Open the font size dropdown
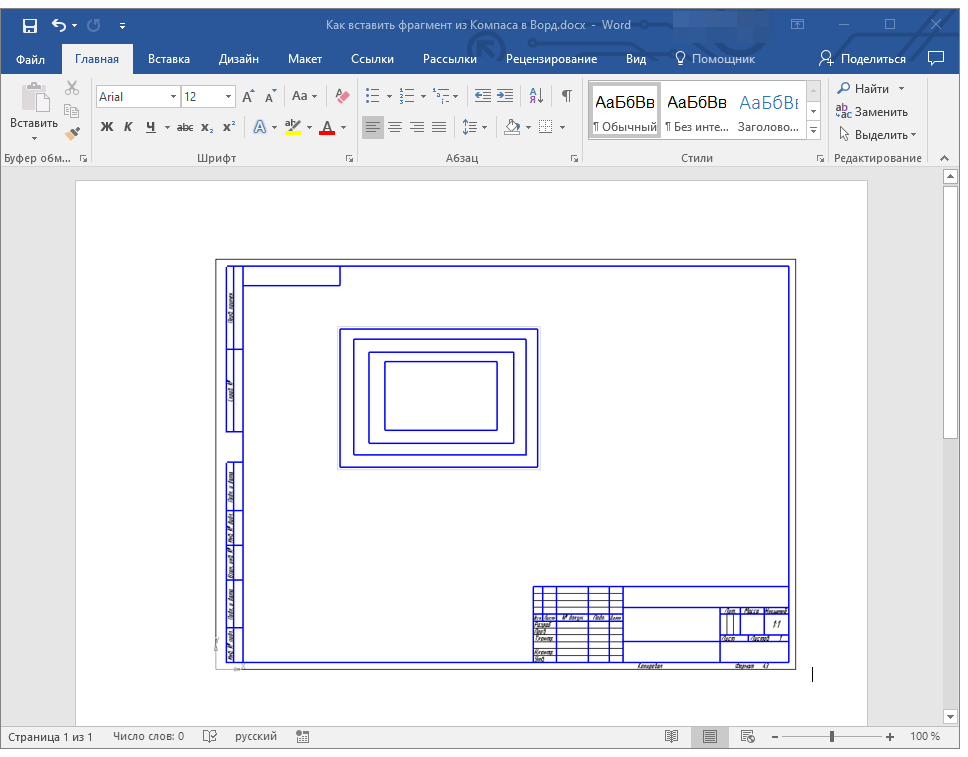Image resolution: width=968 pixels, height=757 pixels. [x=229, y=97]
